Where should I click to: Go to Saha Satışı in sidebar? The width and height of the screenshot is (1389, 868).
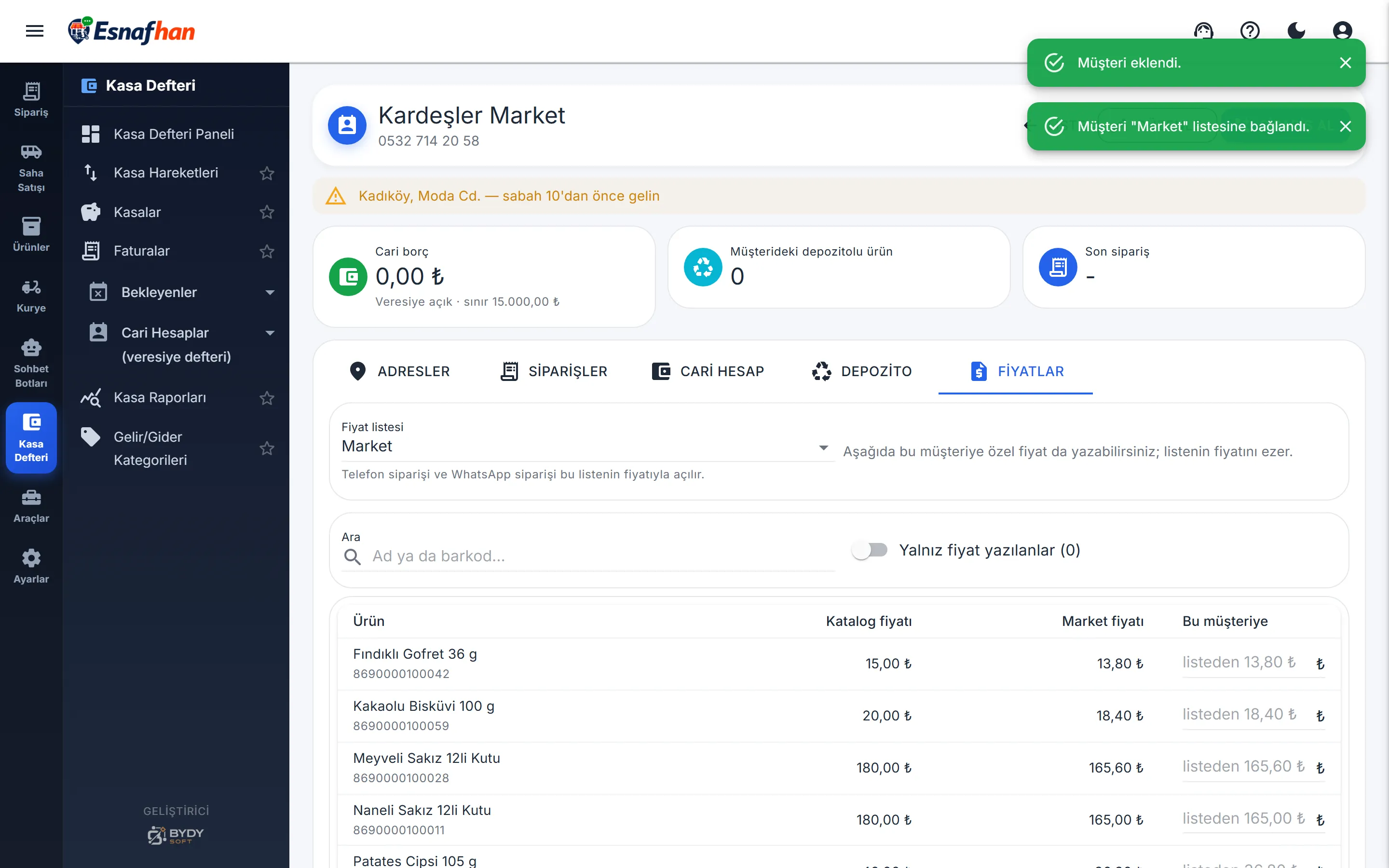pyautogui.click(x=31, y=167)
